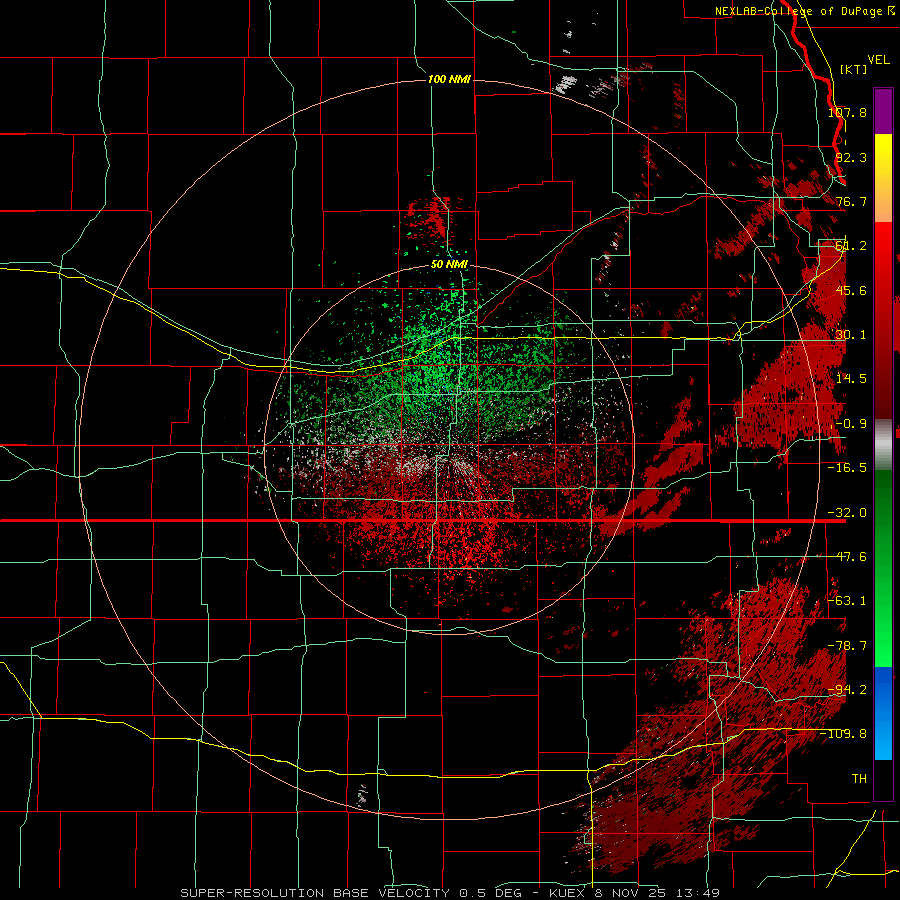Click the 100 NMI range ring label

point(449,79)
